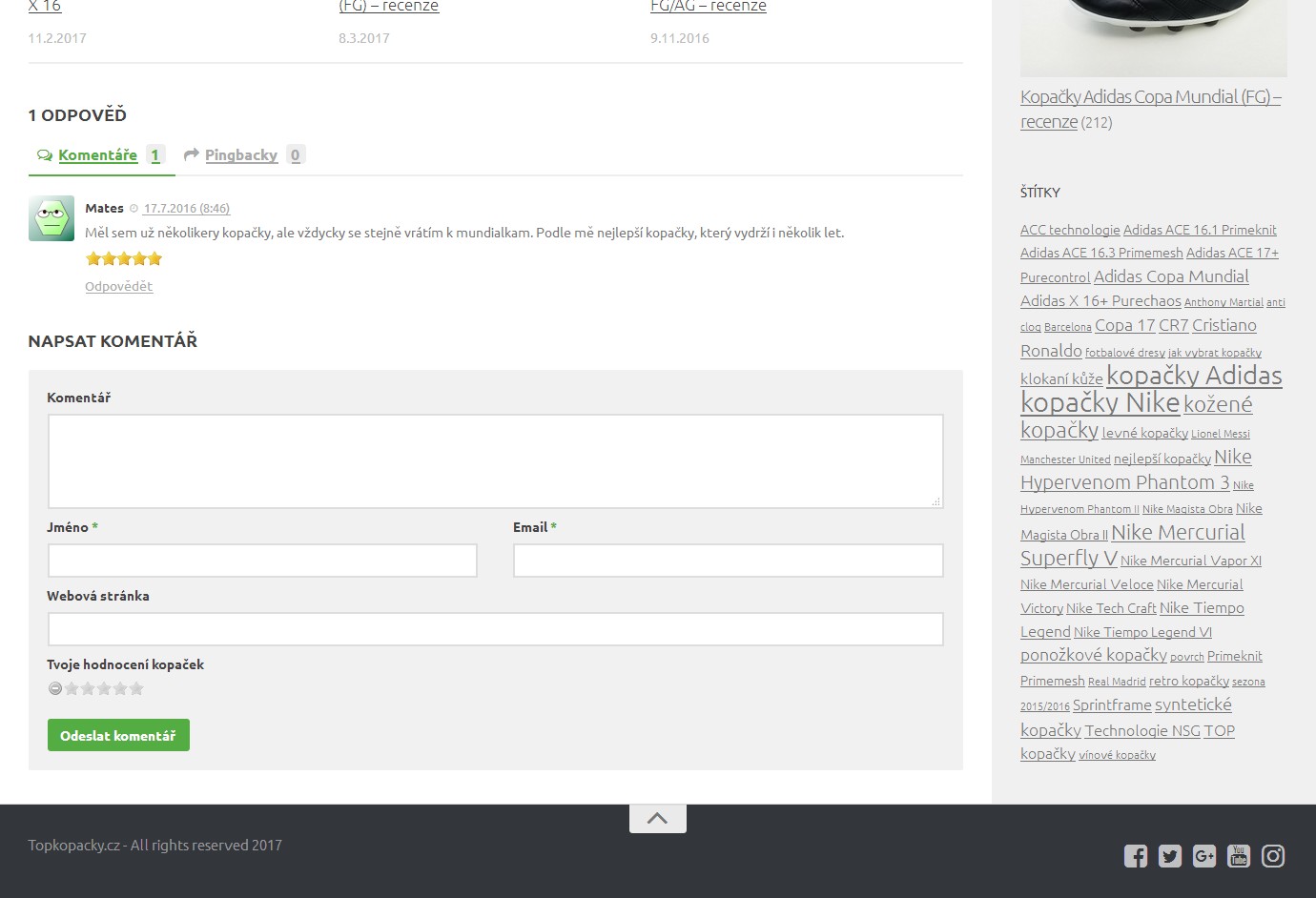1316x898 pixels.
Task: Open the comment date 17.7.2016 (8:46) link
Action: pos(187,209)
